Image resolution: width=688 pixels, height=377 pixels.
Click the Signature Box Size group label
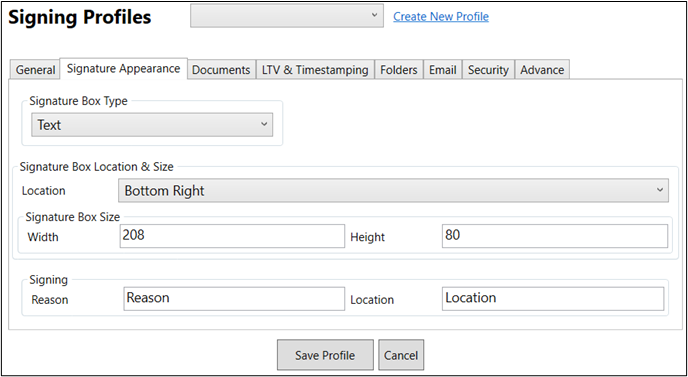click(72, 217)
